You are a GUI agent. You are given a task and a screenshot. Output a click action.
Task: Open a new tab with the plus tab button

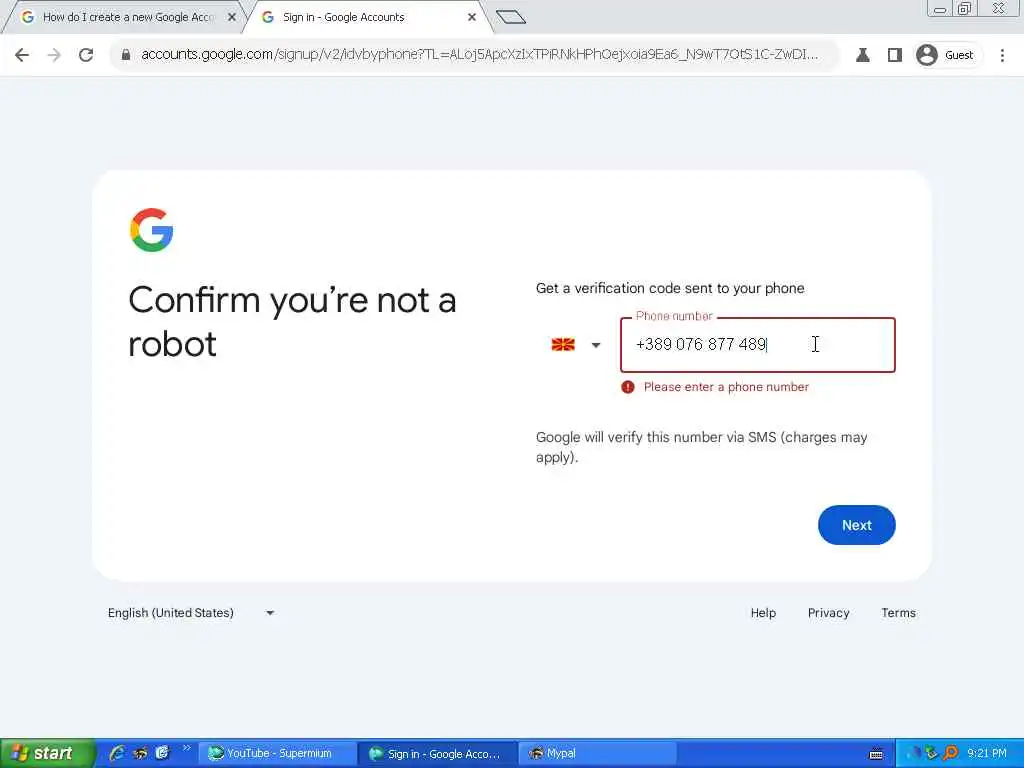(x=511, y=17)
